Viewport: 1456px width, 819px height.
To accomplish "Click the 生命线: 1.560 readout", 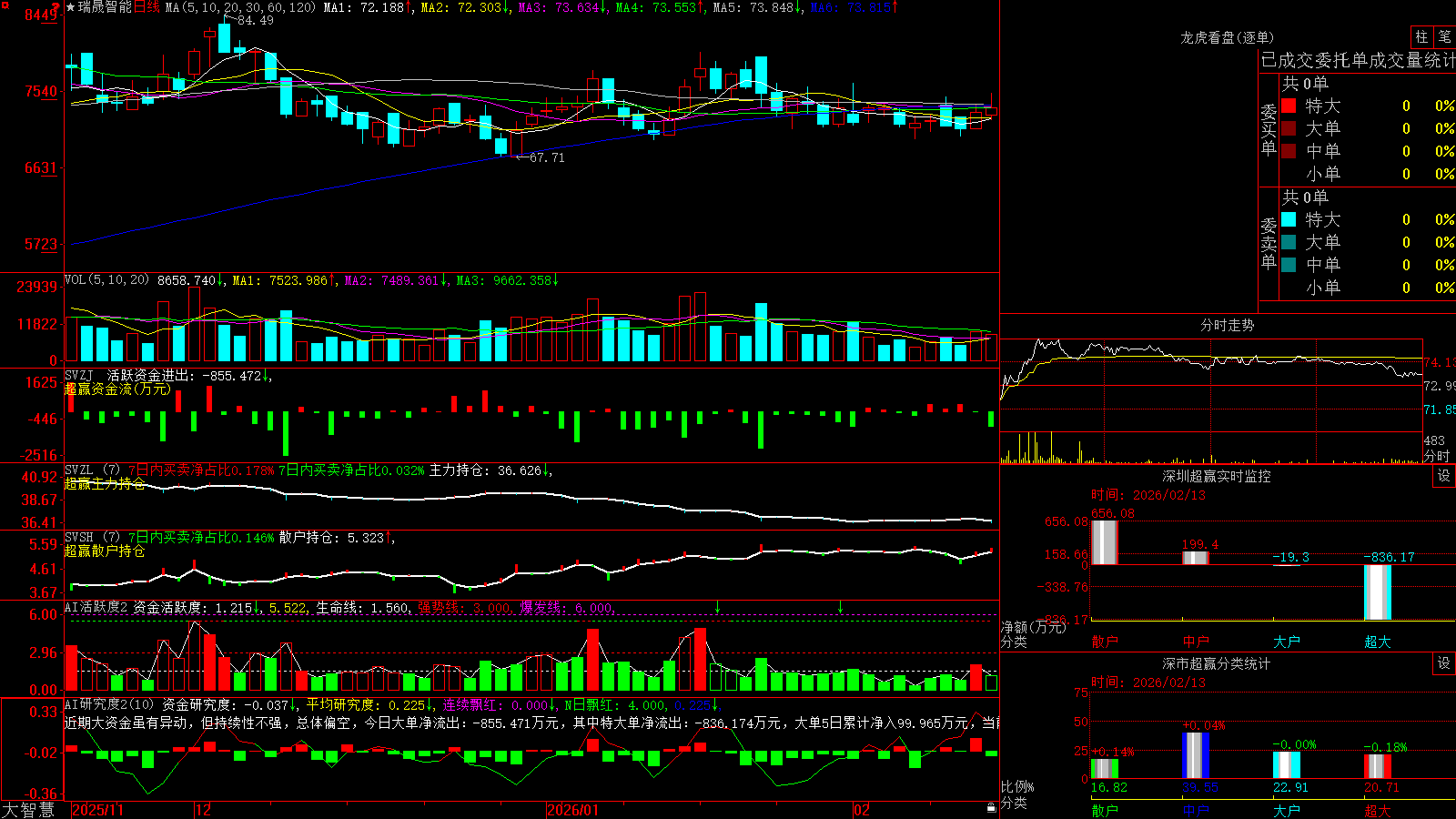I will pyautogui.click(x=363, y=607).
